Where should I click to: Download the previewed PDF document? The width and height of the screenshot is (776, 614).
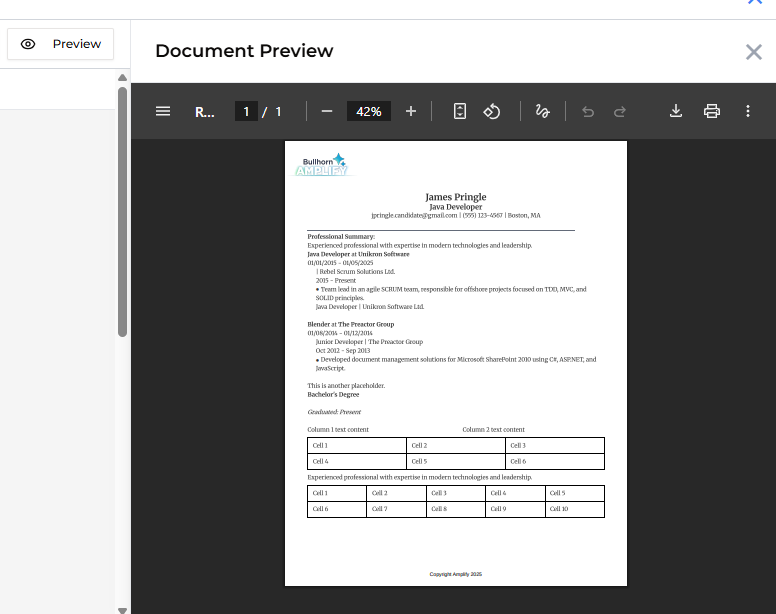(676, 111)
